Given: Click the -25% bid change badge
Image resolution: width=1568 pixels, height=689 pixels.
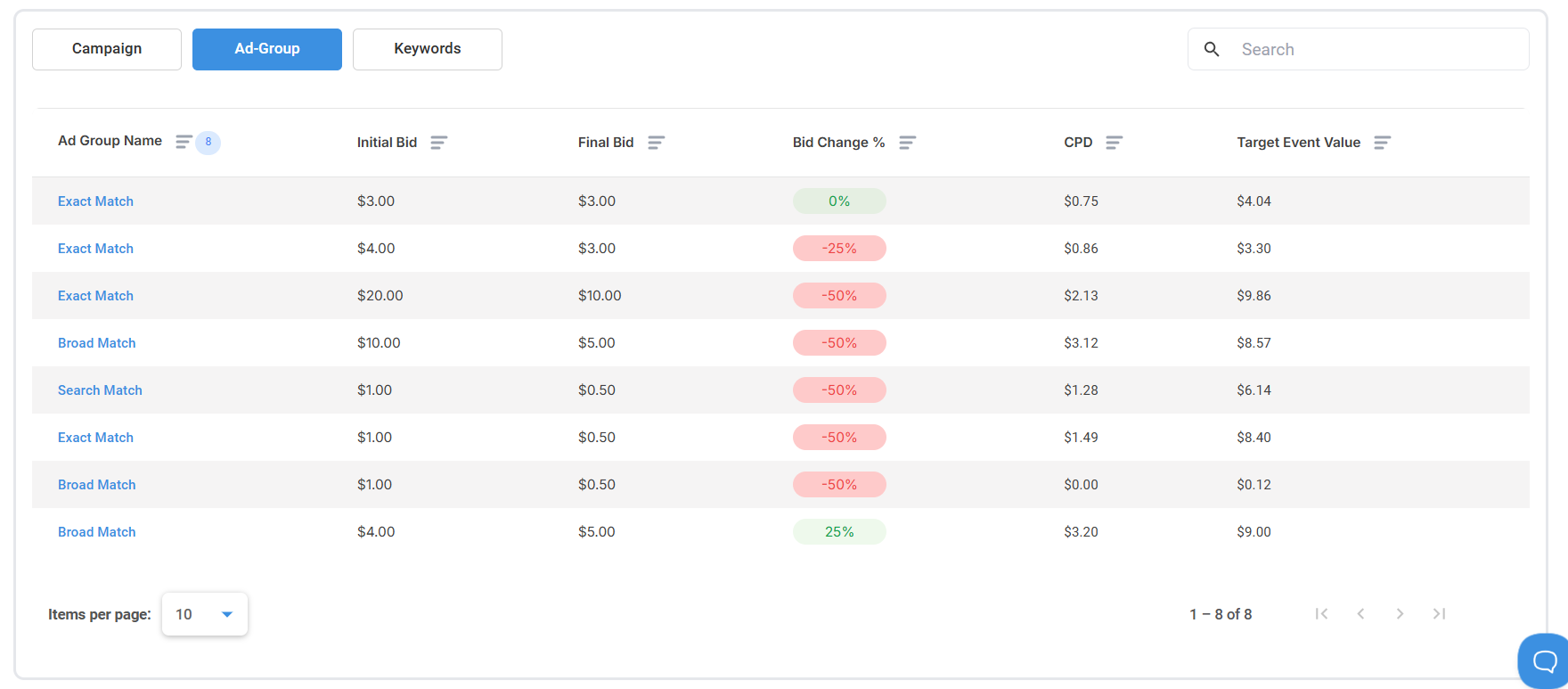Looking at the screenshot, I should point(839,249).
